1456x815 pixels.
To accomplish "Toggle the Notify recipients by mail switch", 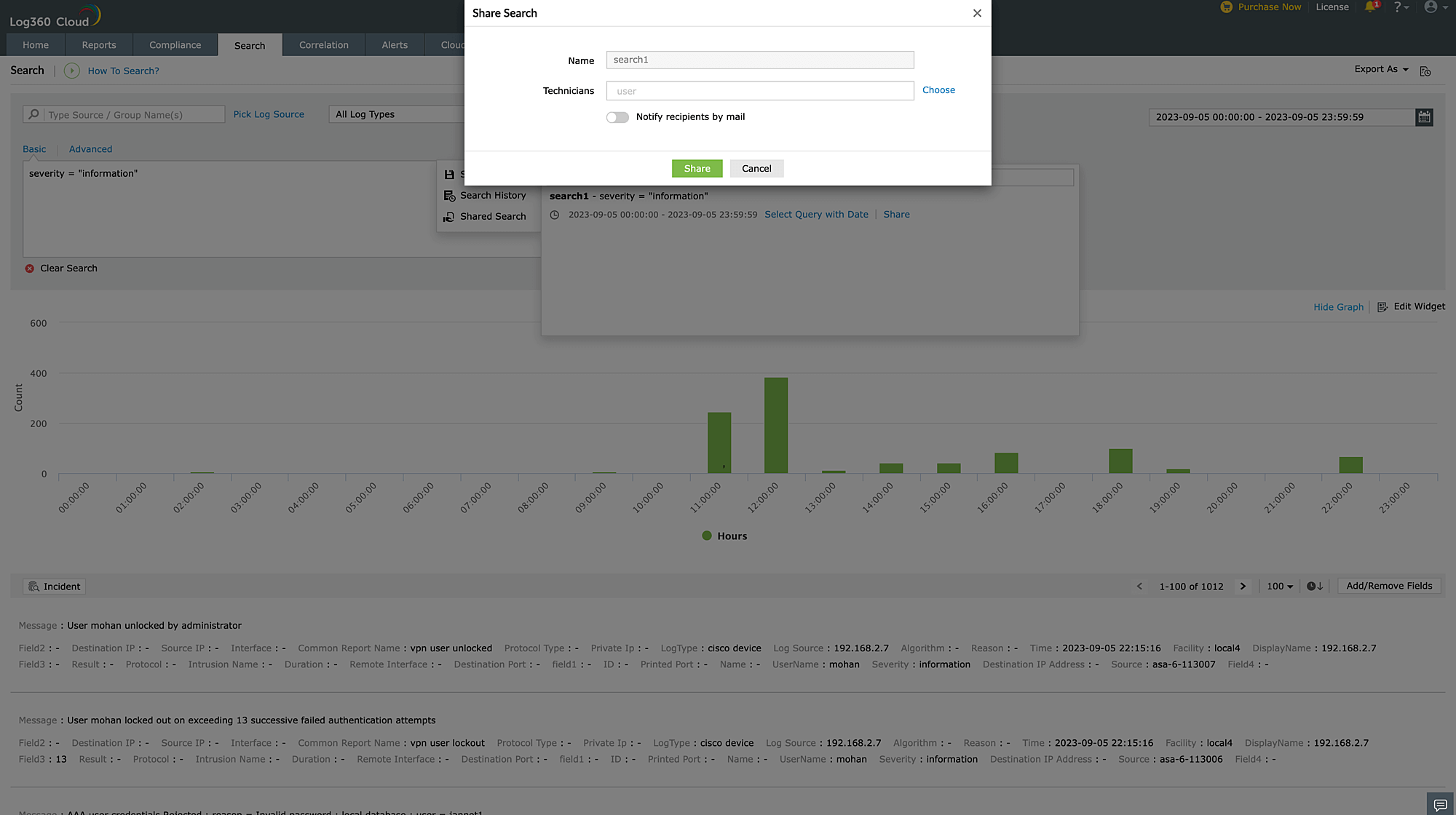I will coord(616,116).
